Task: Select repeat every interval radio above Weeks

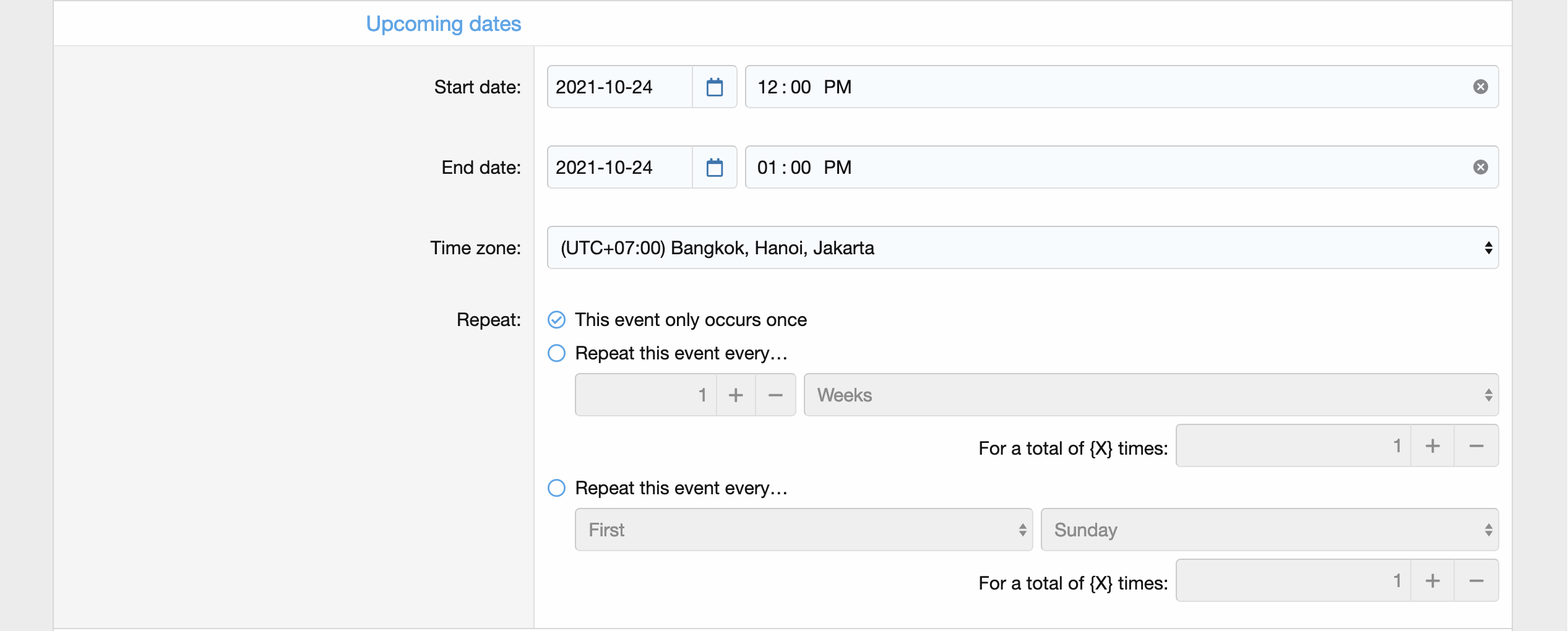Action: [x=556, y=353]
